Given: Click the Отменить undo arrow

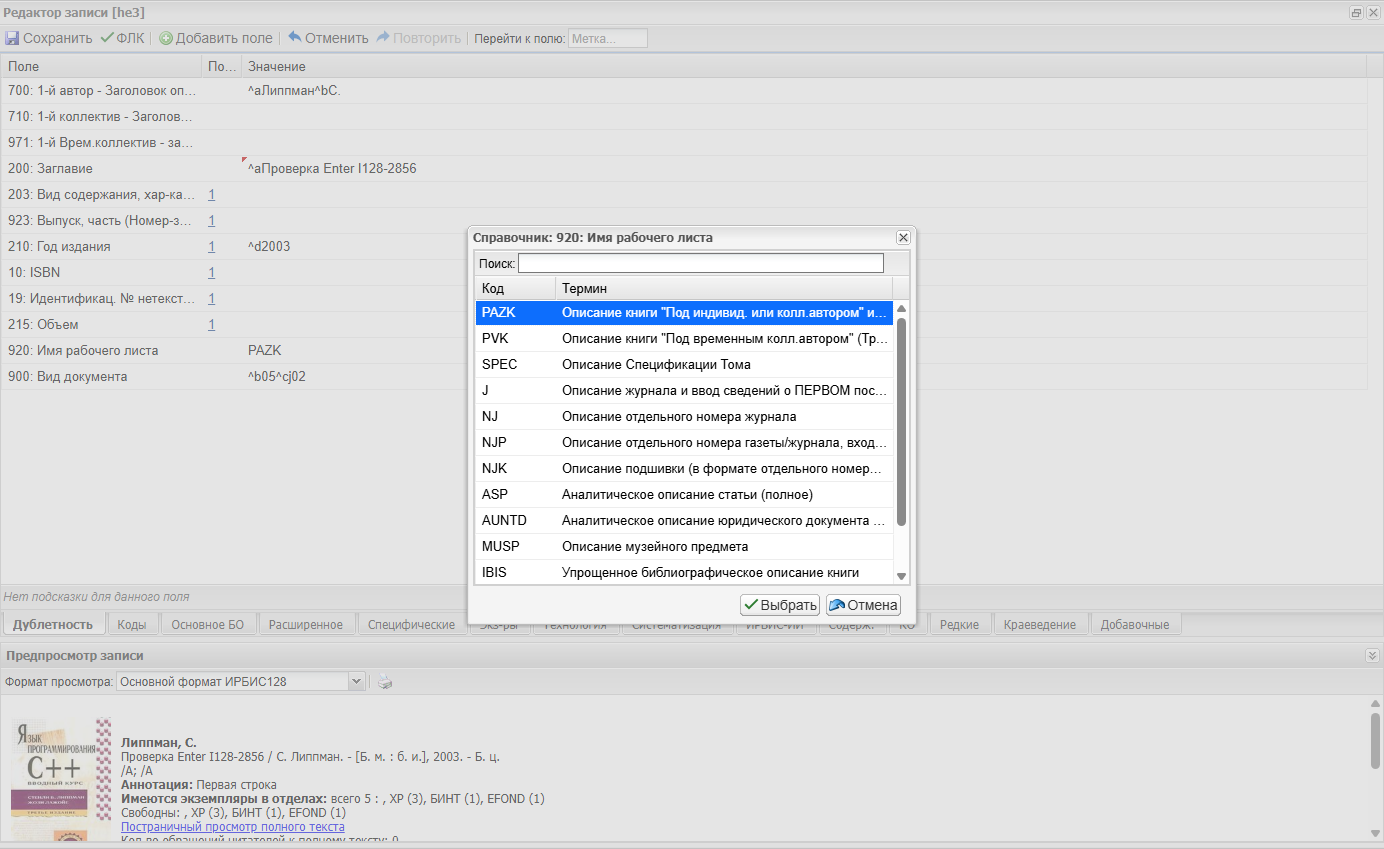Looking at the screenshot, I should [295, 37].
